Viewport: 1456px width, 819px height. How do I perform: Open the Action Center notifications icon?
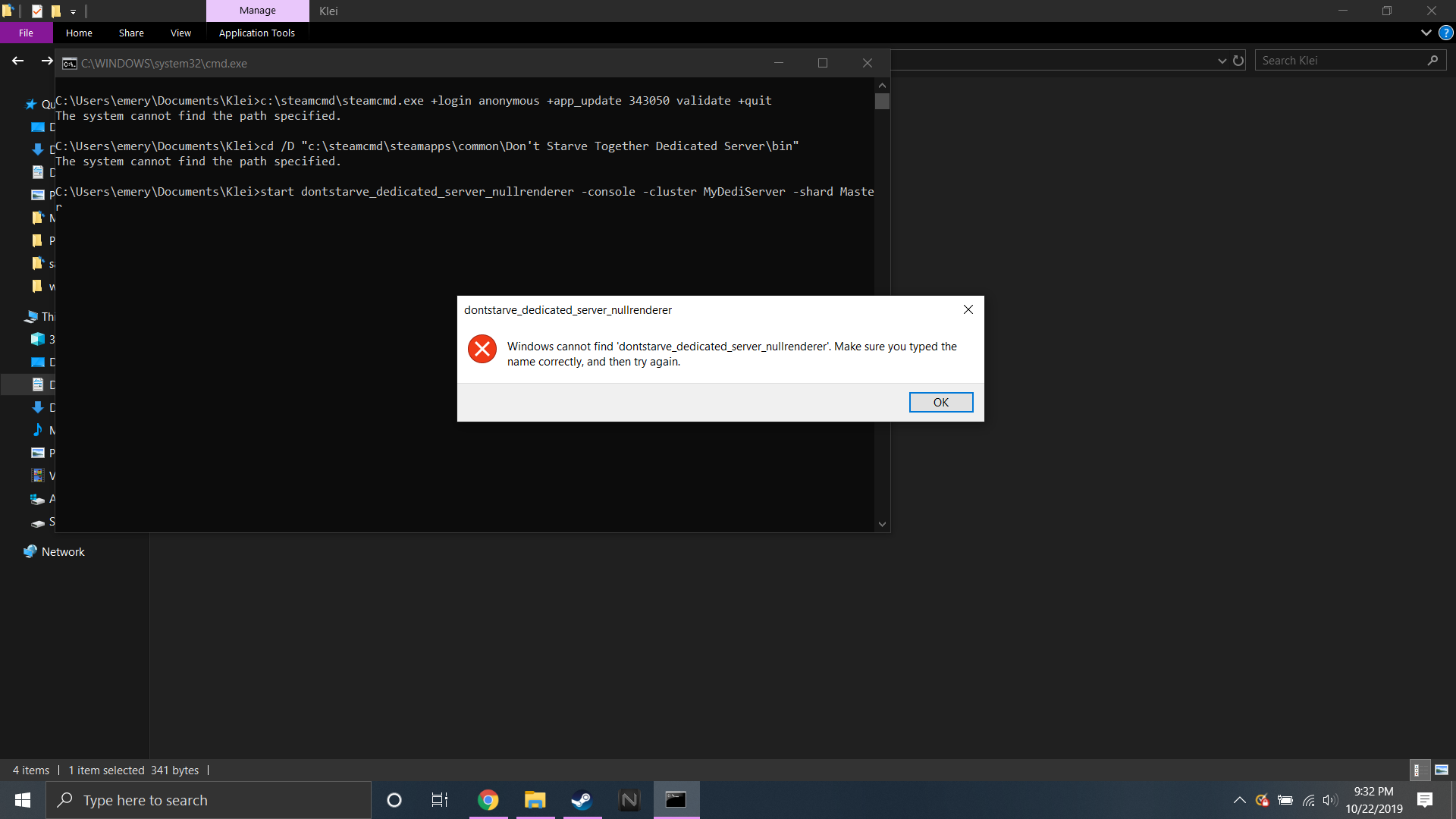pos(1425,800)
